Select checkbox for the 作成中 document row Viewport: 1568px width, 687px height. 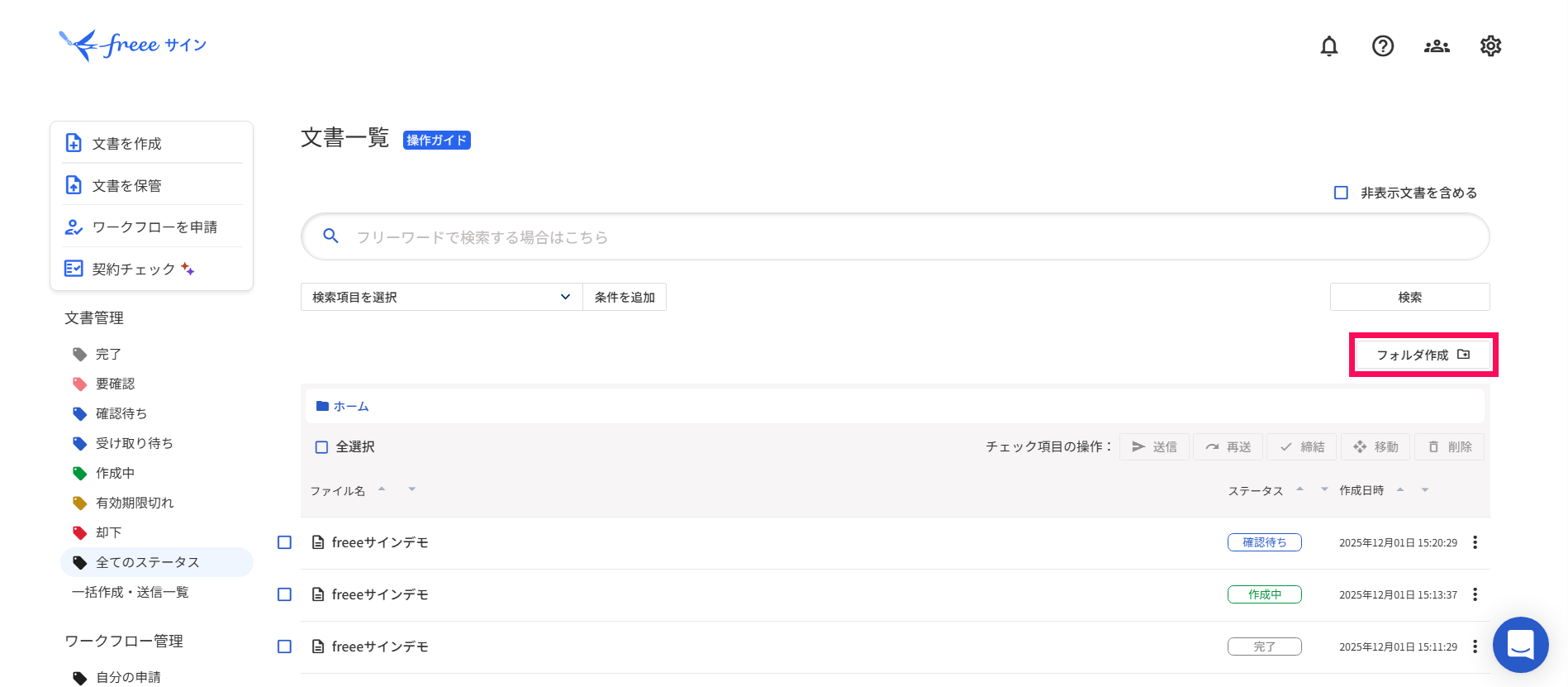(284, 594)
